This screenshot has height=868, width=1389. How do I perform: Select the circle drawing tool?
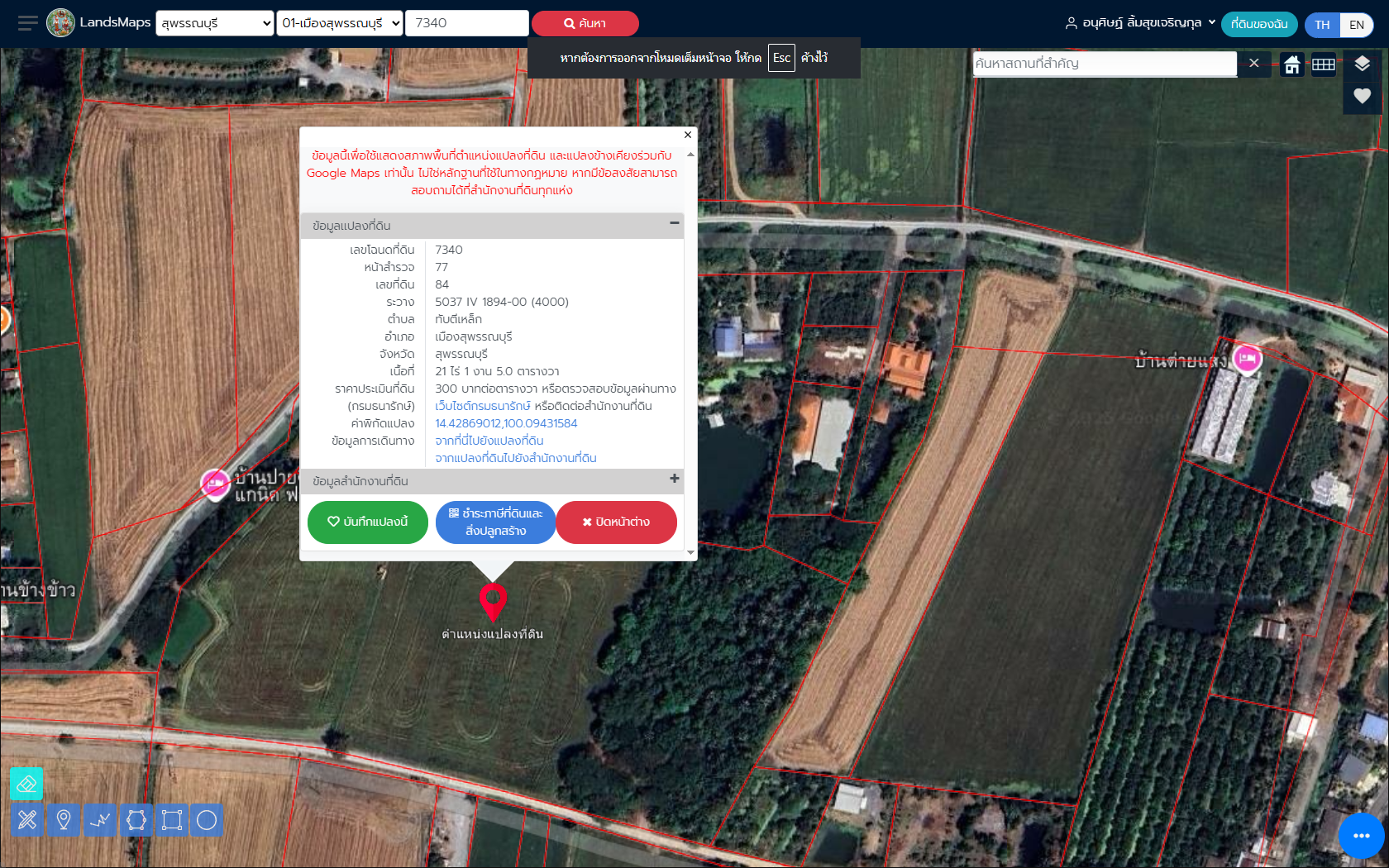point(207,820)
